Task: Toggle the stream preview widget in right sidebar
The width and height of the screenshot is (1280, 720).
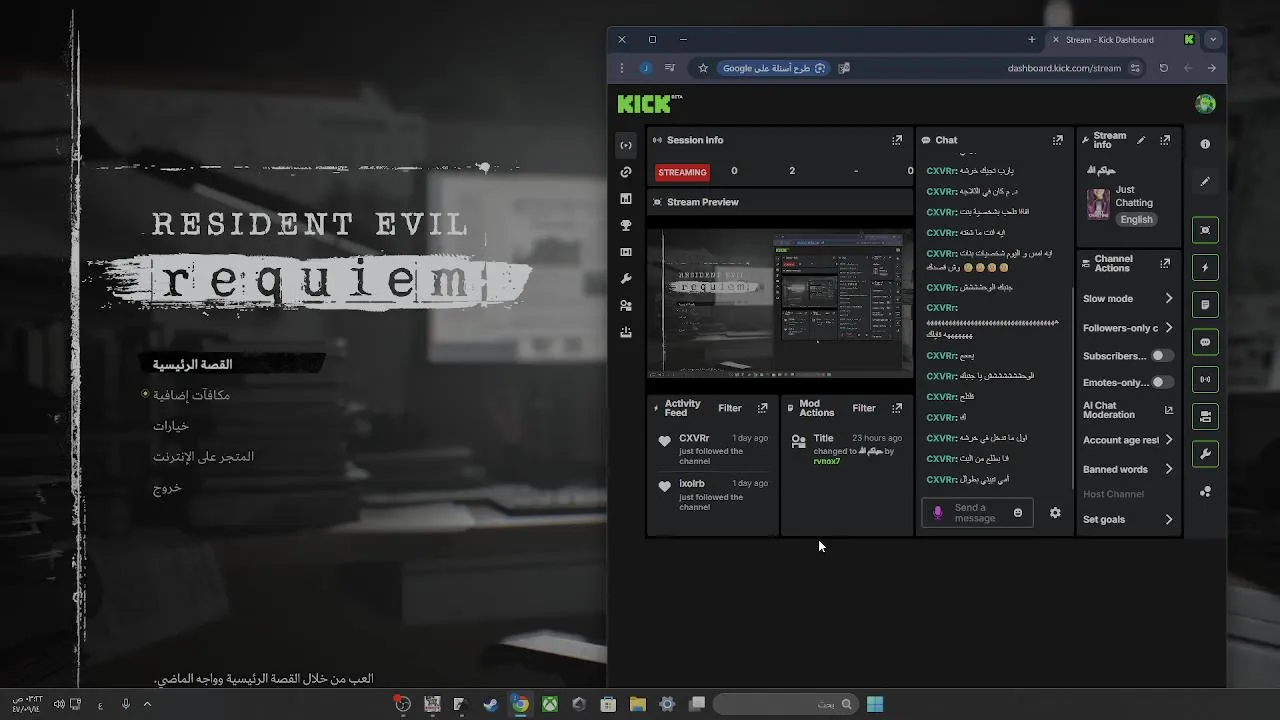Action: 1205,230
